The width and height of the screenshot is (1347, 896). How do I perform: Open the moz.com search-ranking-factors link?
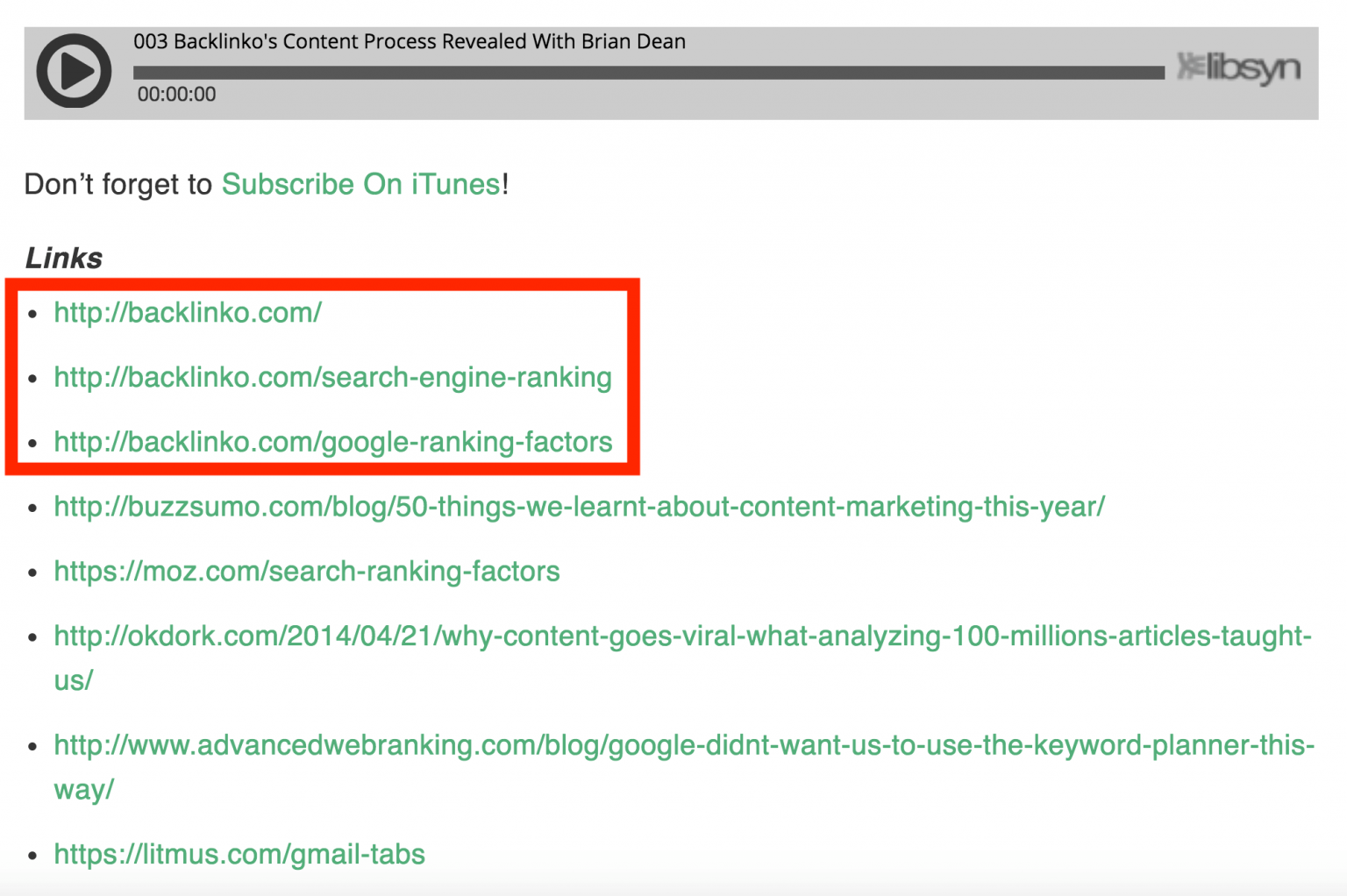(307, 572)
